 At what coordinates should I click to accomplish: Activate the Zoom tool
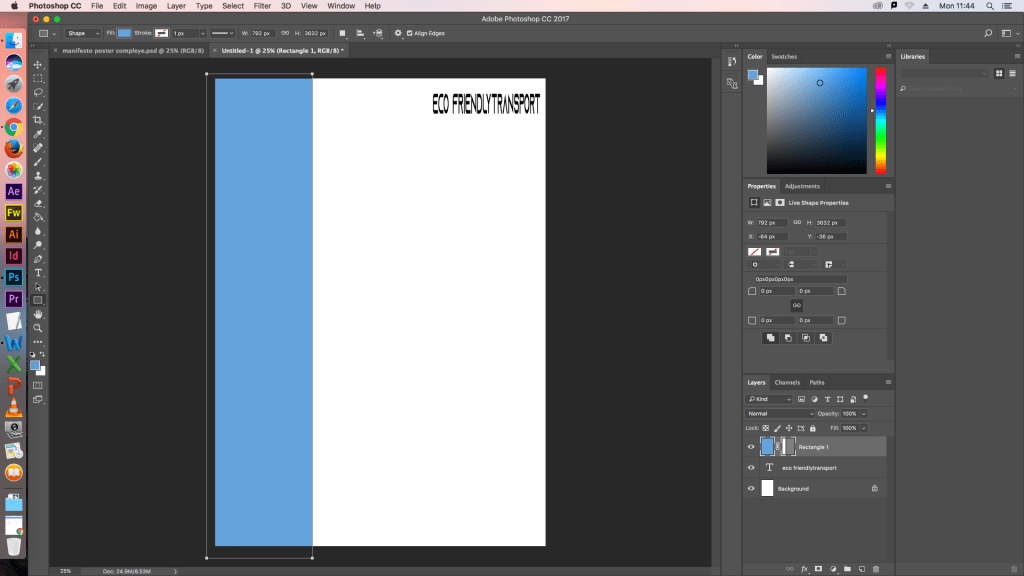tap(38, 328)
